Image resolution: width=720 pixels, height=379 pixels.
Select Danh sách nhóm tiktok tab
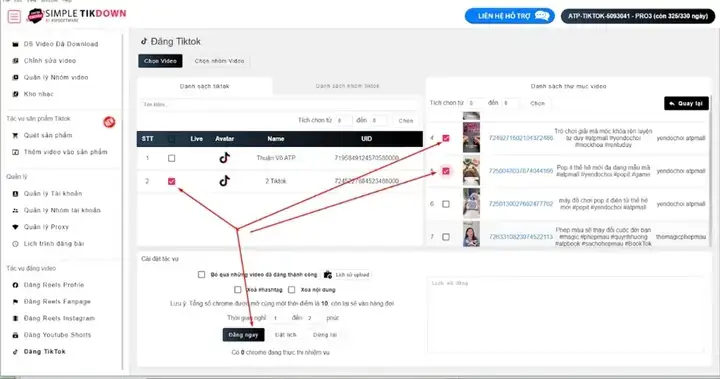click(x=348, y=86)
